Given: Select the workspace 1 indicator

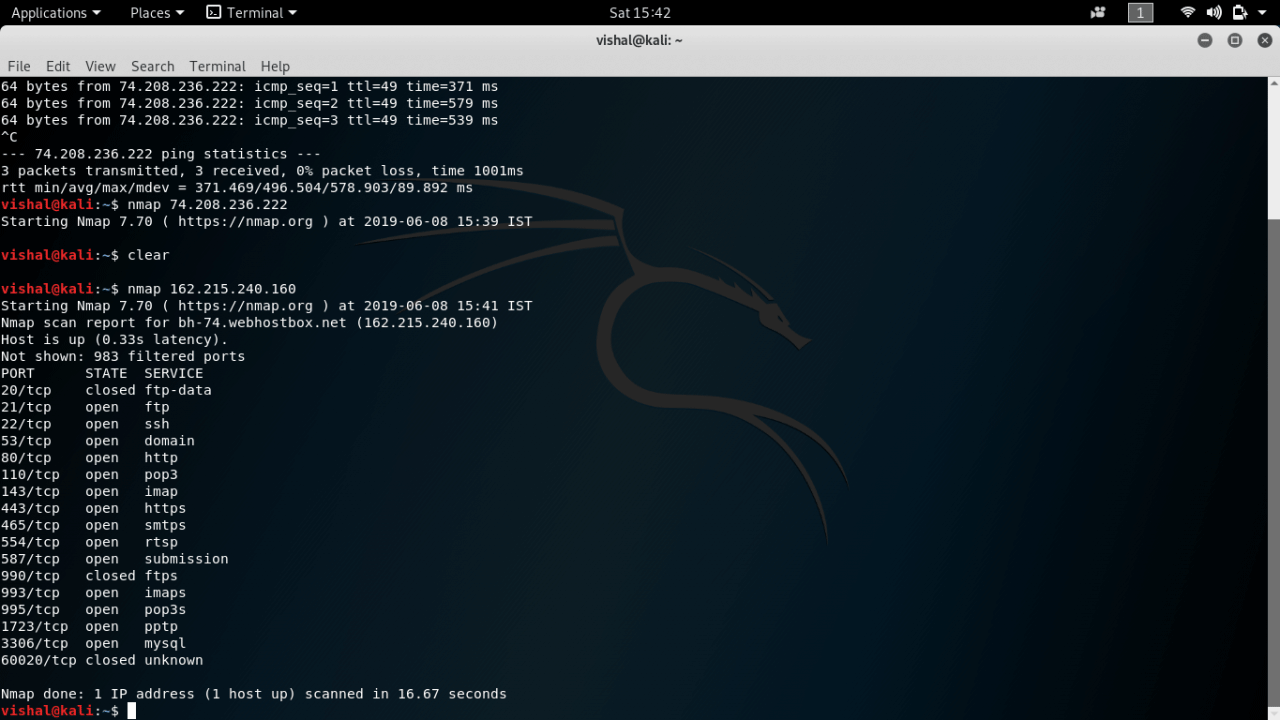Looking at the screenshot, I should point(1140,12).
